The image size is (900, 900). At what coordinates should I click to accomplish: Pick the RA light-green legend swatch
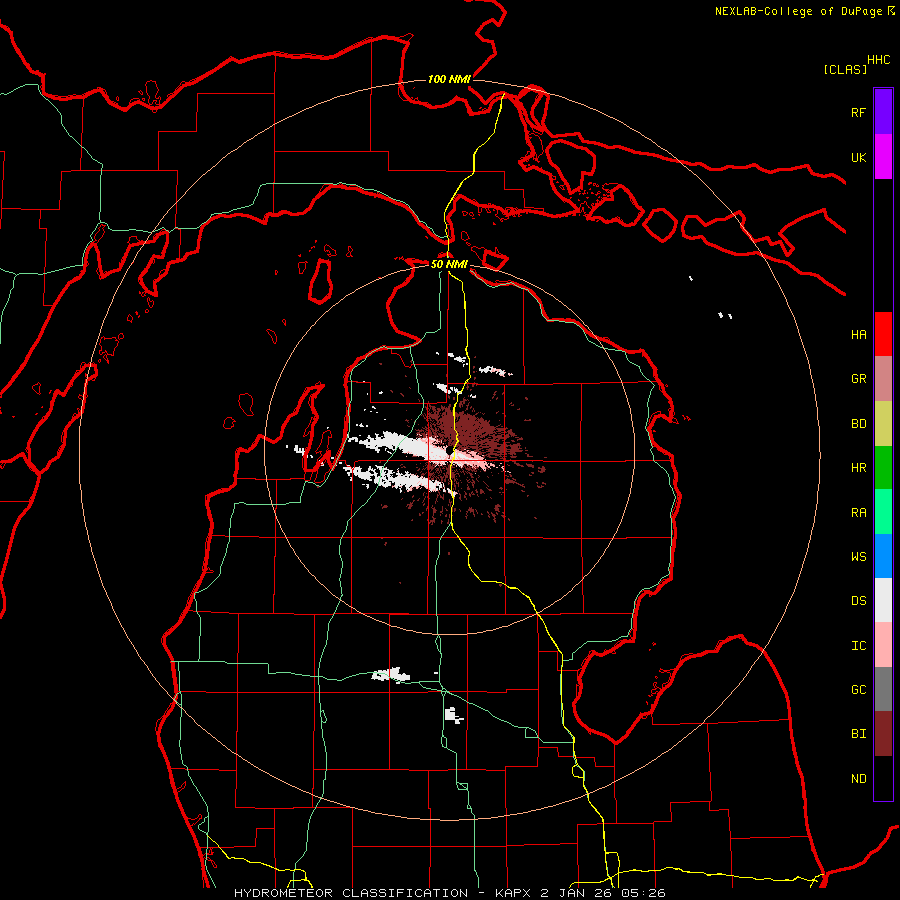(883, 512)
